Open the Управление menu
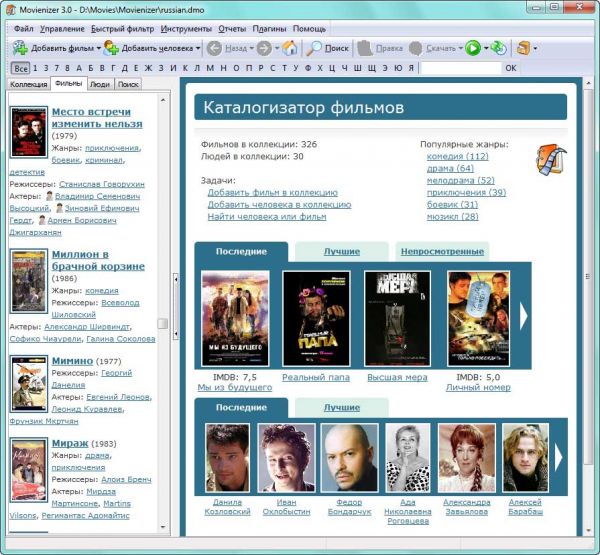This screenshot has width=600, height=555. pyautogui.click(x=62, y=29)
